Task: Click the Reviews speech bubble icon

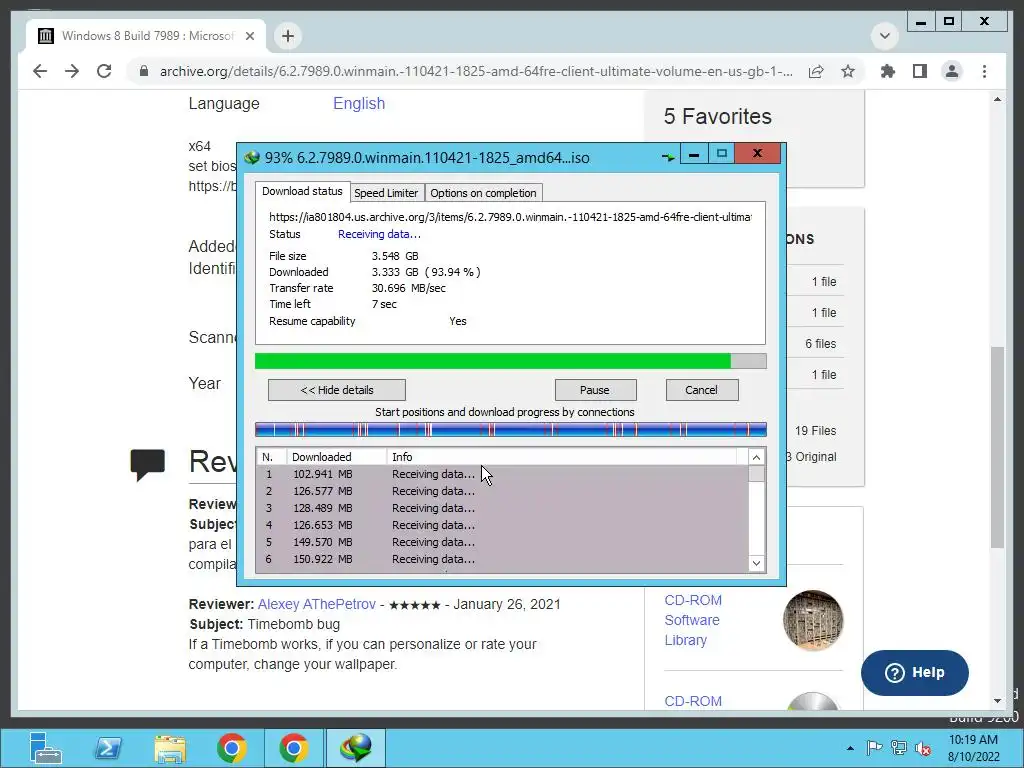Action: click(x=148, y=465)
